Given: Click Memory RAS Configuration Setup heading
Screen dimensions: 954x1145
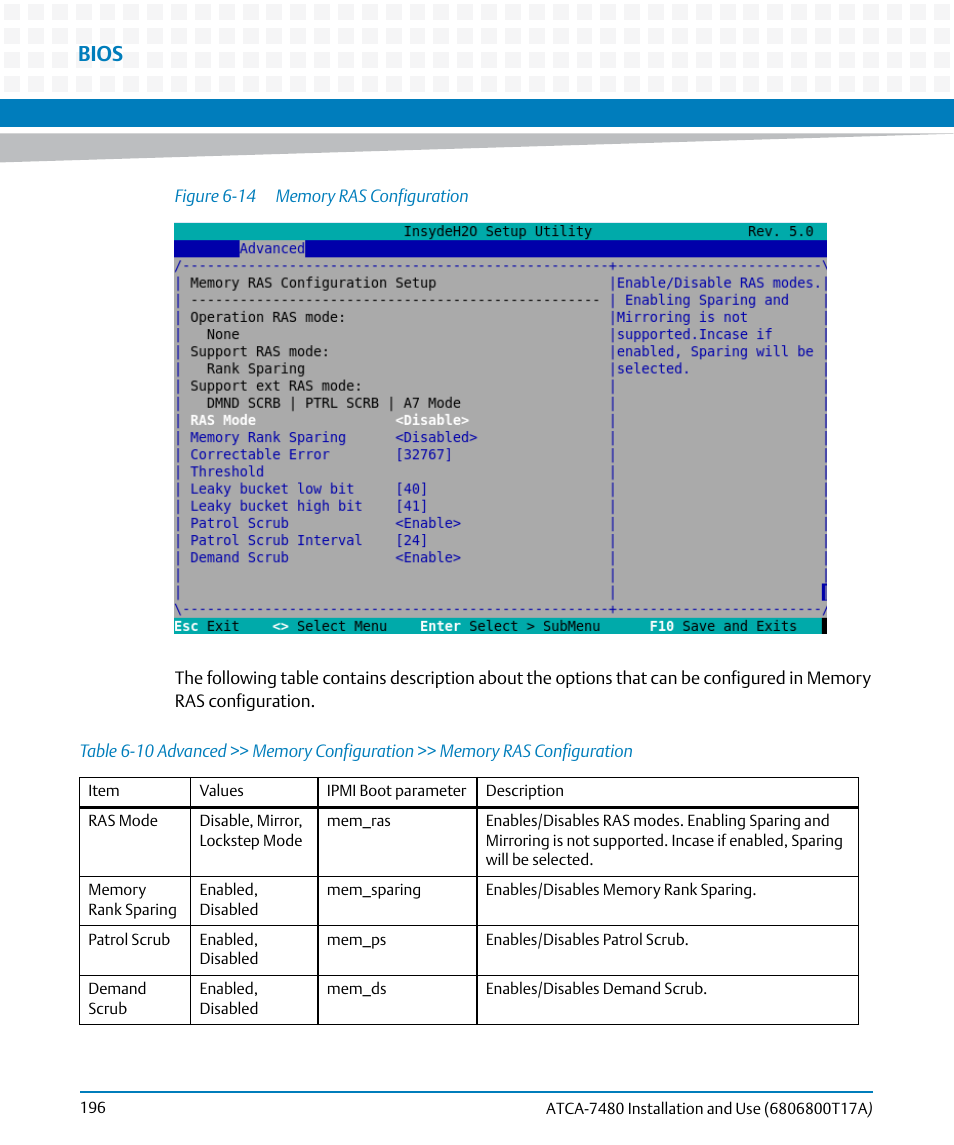Looking at the screenshot, I should [x=313, y=283].
